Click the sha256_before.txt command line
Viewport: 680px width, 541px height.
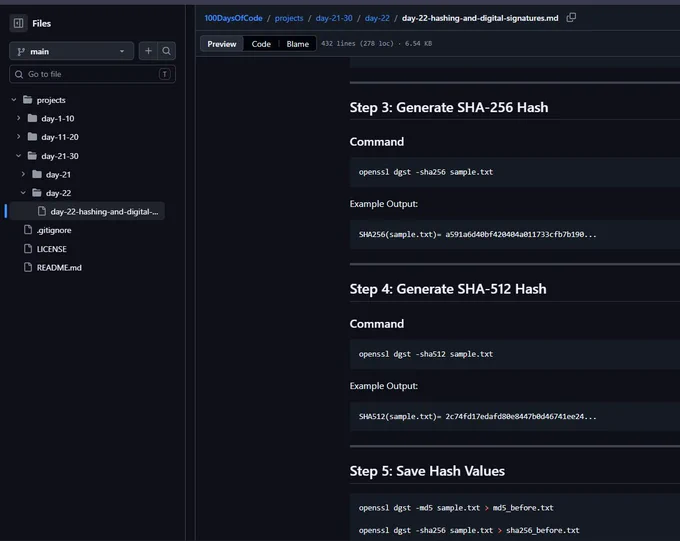pos(469,531)
